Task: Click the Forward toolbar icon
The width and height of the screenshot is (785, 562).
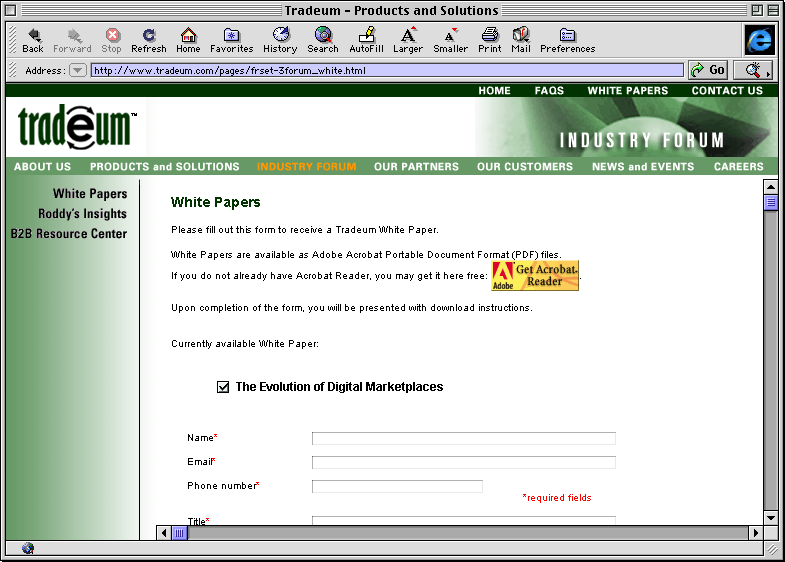Action: pyautogui.click(x=73, y=40)
